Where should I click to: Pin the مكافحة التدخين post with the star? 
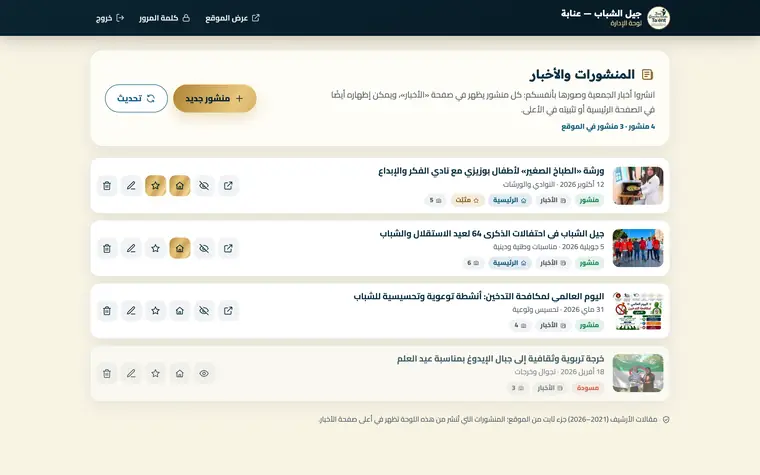156,311
